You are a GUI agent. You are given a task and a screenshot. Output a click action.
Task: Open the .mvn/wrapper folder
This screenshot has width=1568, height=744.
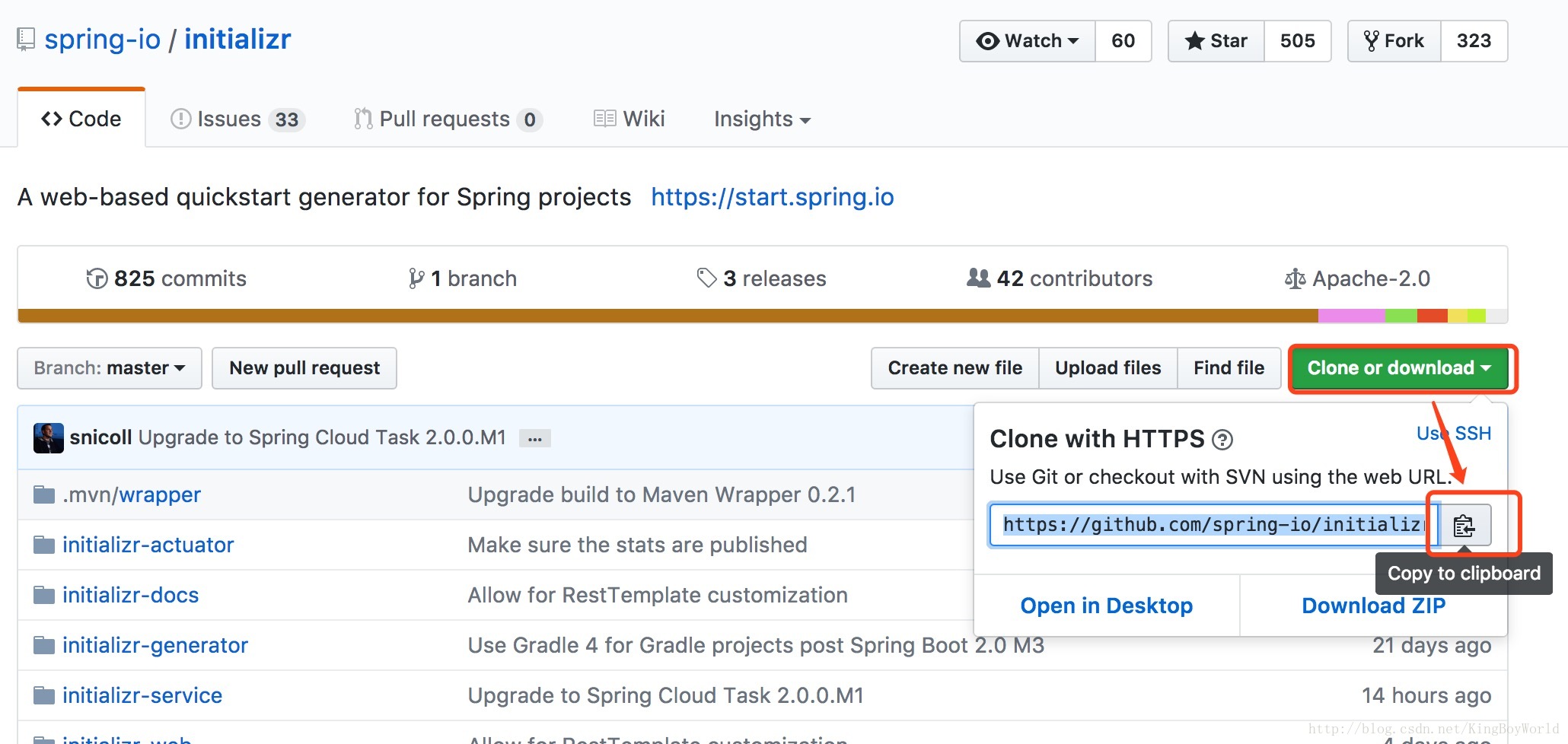[x=132, y=494]
